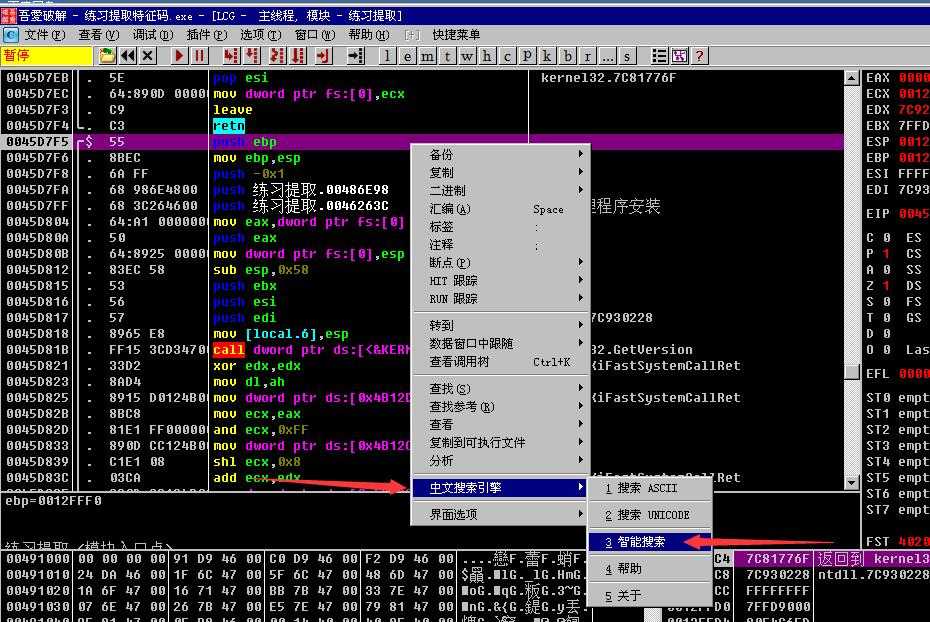This screenshot has width=930, height=622.
Task: Choose 汇编(A) in the context menu
Action: tap(501, 209)
